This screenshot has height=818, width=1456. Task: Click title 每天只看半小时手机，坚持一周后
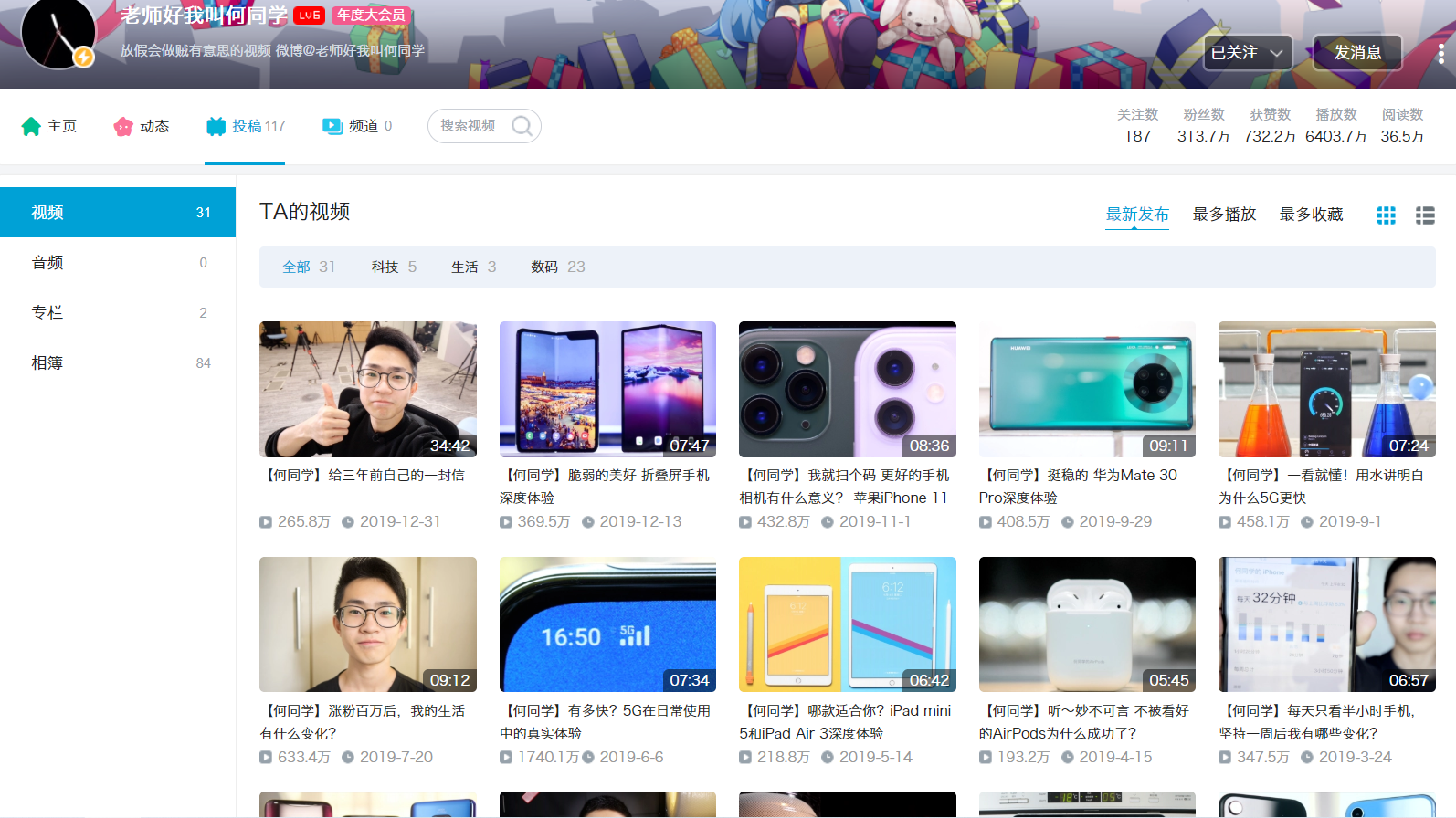(x=1317, y=722)
